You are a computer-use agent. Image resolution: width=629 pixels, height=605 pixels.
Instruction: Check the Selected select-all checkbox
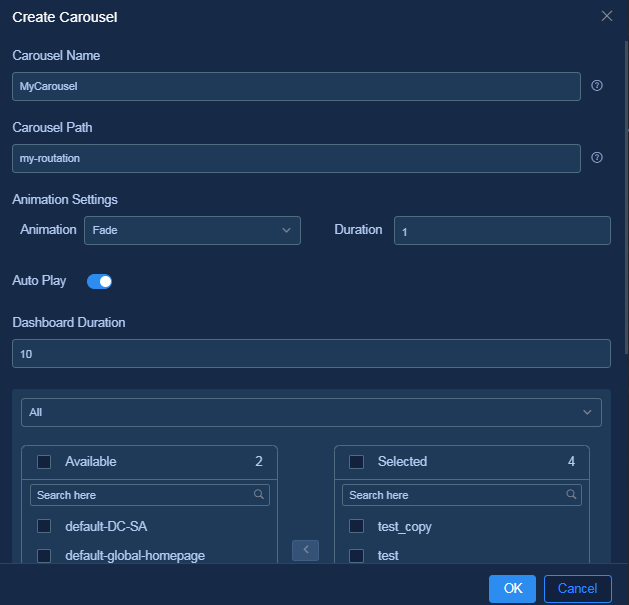click(x=356, y=462)
